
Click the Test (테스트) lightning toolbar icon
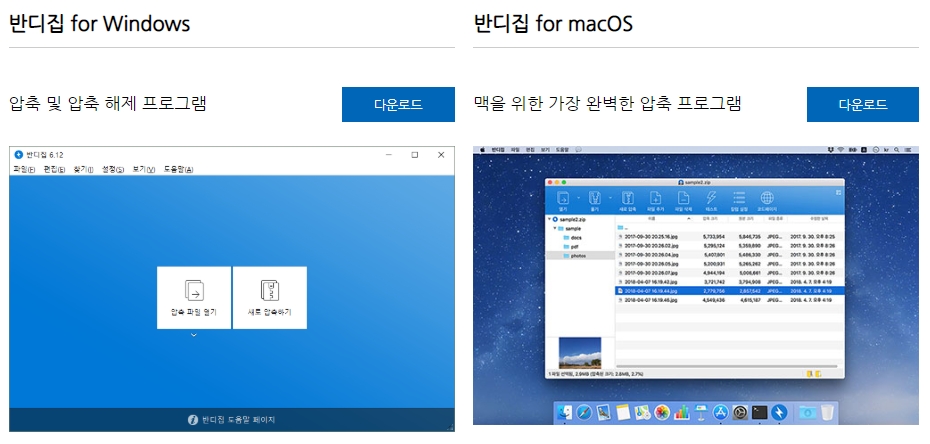pyautogui.click(x=712, y=198)
